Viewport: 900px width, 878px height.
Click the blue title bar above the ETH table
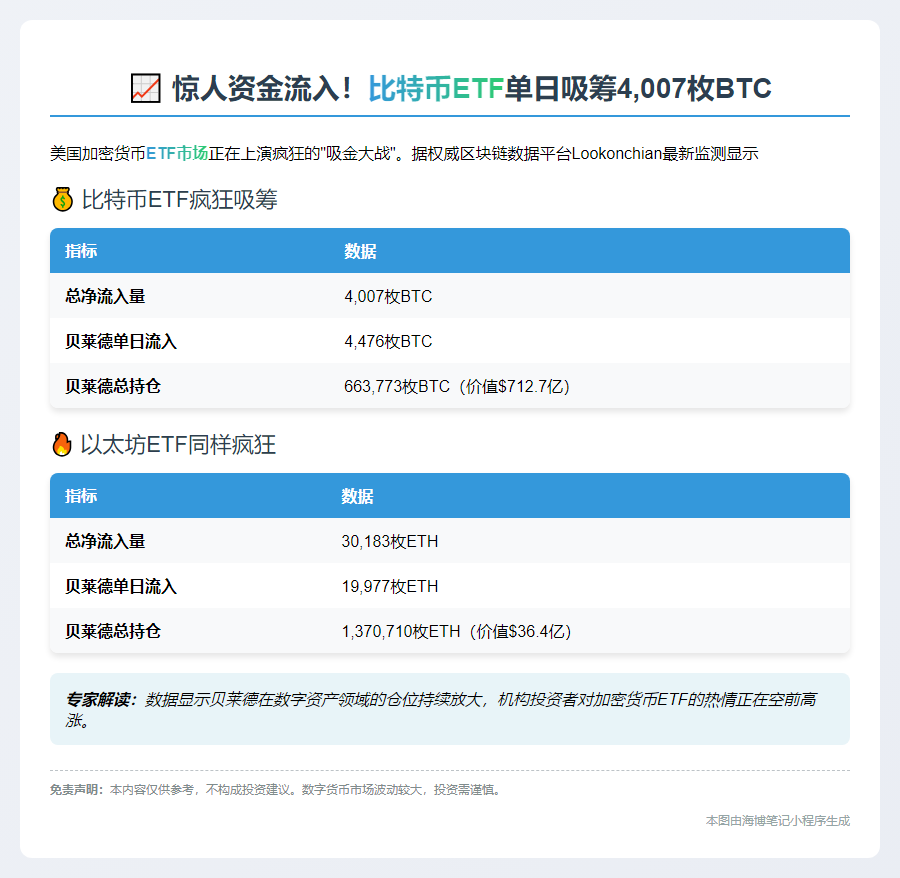click(x=450, y=496)
